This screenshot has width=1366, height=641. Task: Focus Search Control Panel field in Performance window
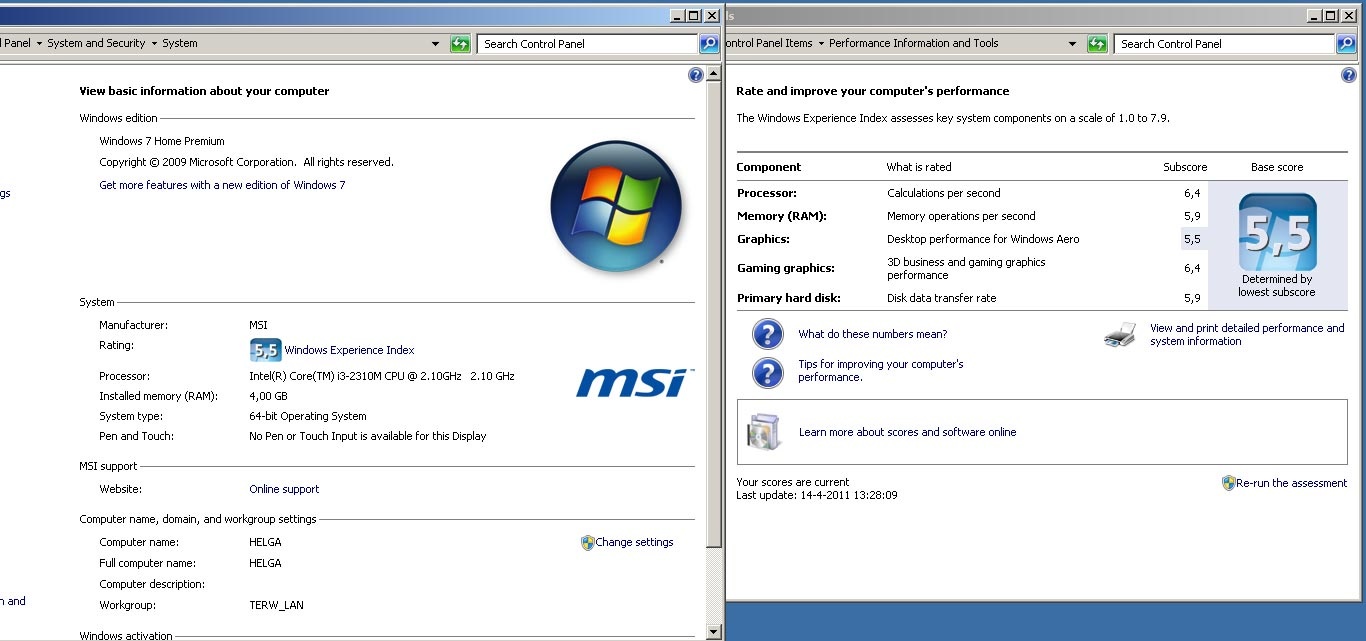click(x=1225, y=44)
